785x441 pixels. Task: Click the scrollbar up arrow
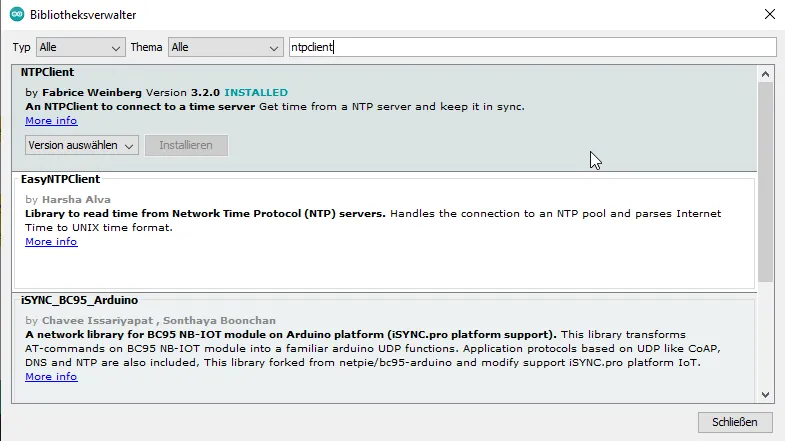765,72
